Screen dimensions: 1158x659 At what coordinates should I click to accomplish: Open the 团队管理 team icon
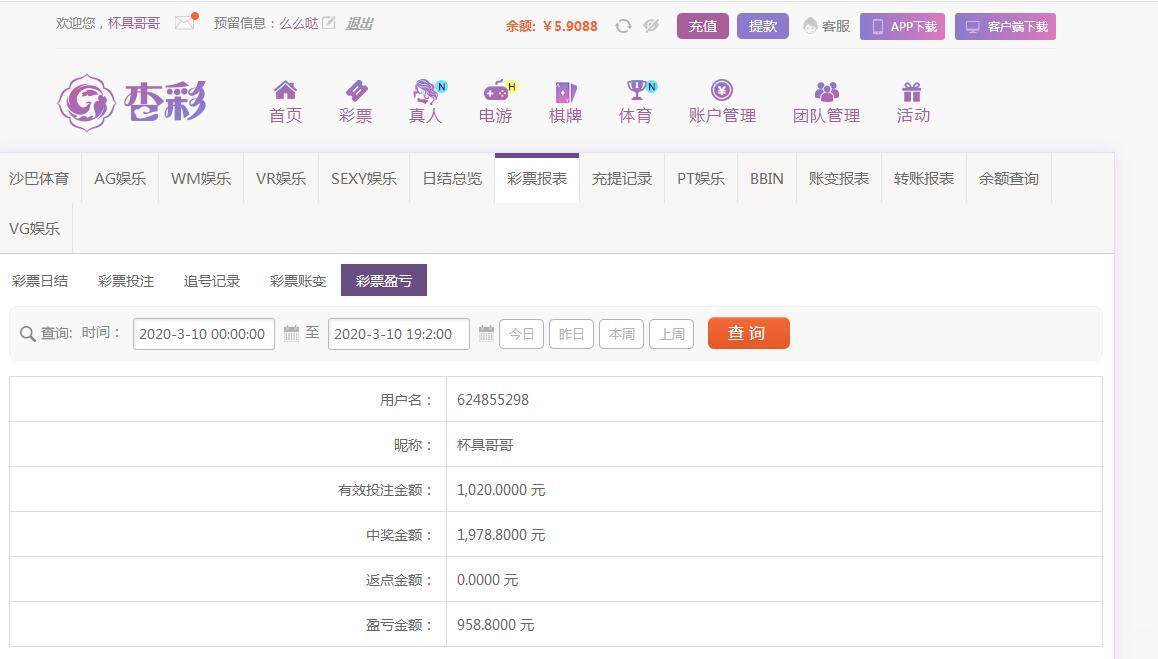click(x=826, y=92)
